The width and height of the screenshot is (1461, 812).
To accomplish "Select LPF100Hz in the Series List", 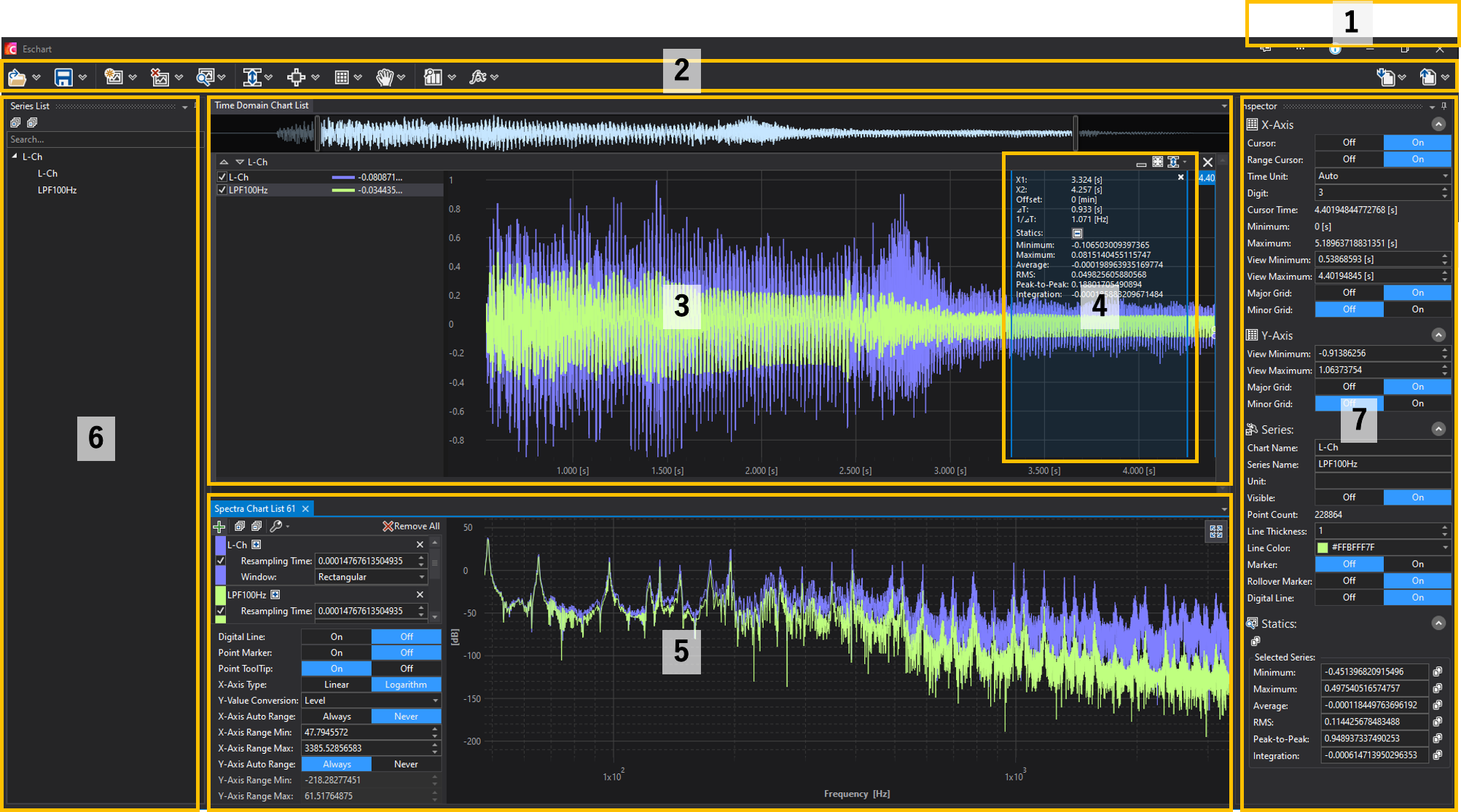I will click(x=57, y=190).
